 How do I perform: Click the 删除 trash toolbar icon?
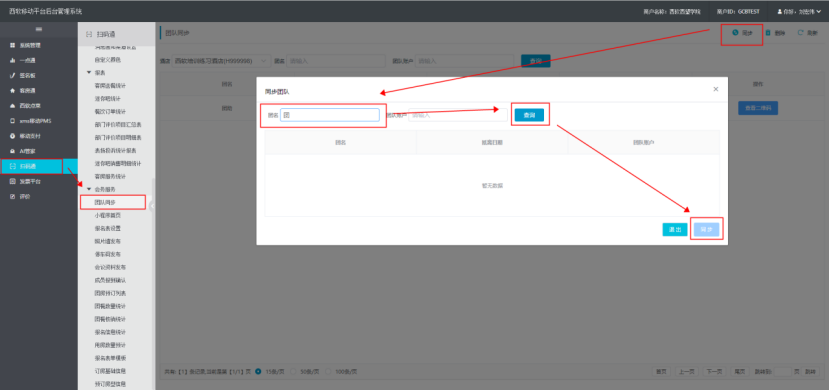pyautogui.click(x=775, y=33)
